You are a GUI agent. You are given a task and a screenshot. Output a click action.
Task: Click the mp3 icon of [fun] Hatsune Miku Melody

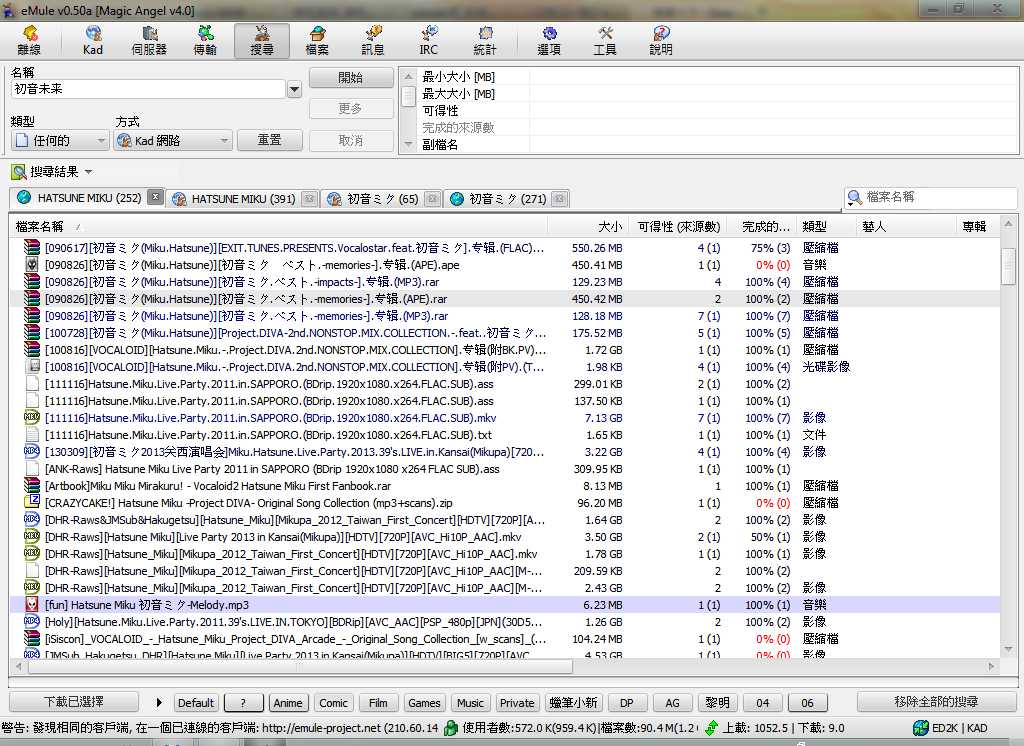pos(31,604)
